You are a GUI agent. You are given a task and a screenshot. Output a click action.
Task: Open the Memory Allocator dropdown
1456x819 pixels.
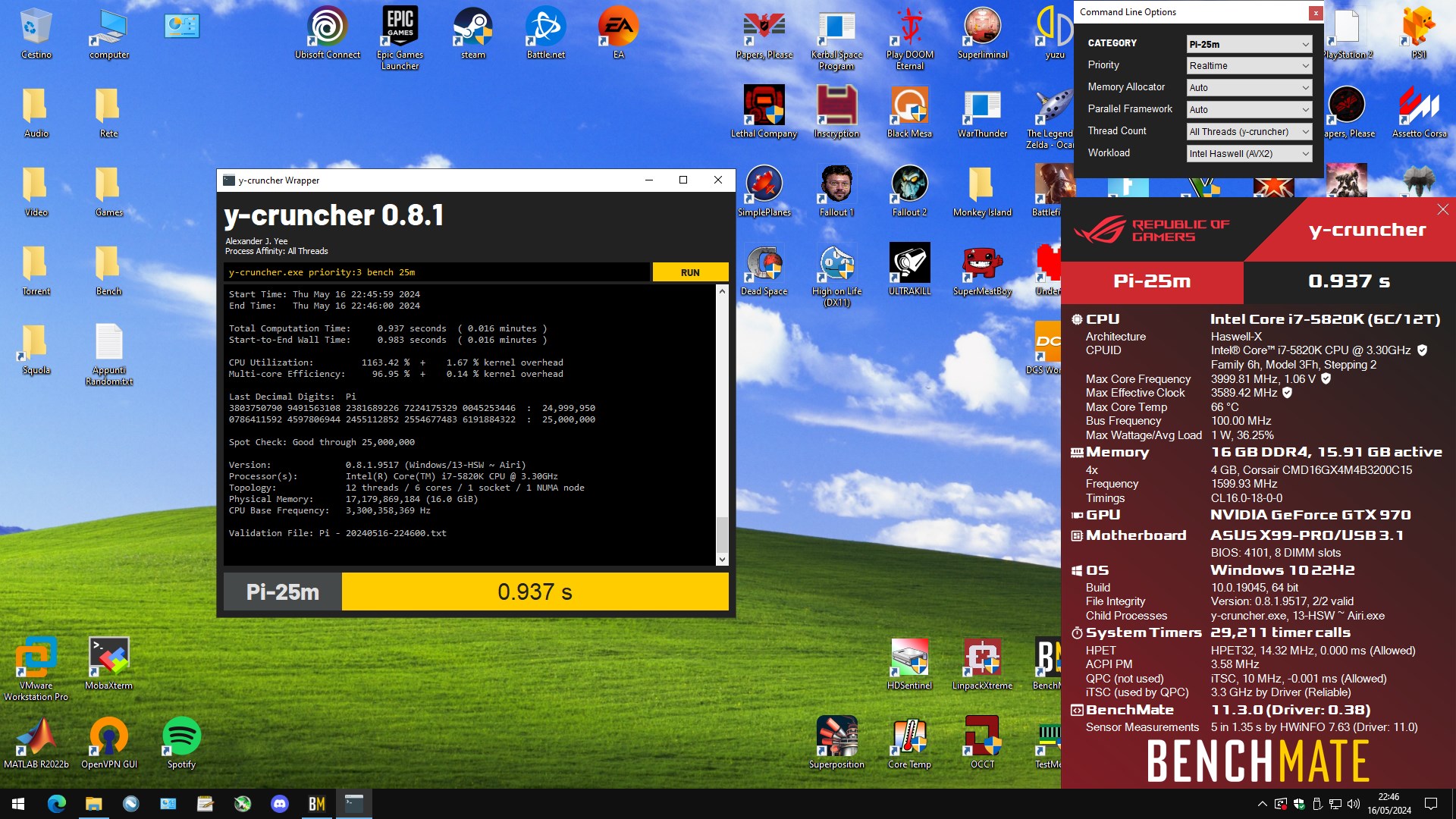coord(1249,88)
